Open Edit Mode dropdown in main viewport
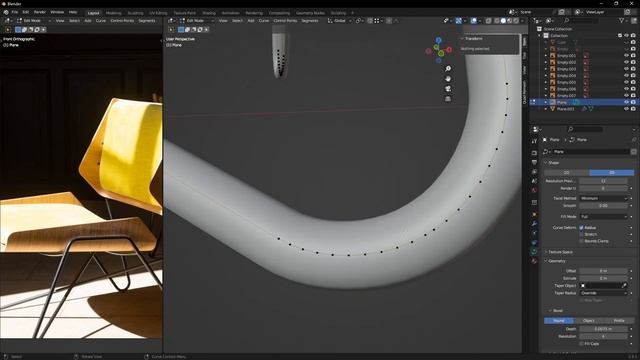The width and height of the screenshot is (640, 360). pyautogui.click(x=197, y=20)
